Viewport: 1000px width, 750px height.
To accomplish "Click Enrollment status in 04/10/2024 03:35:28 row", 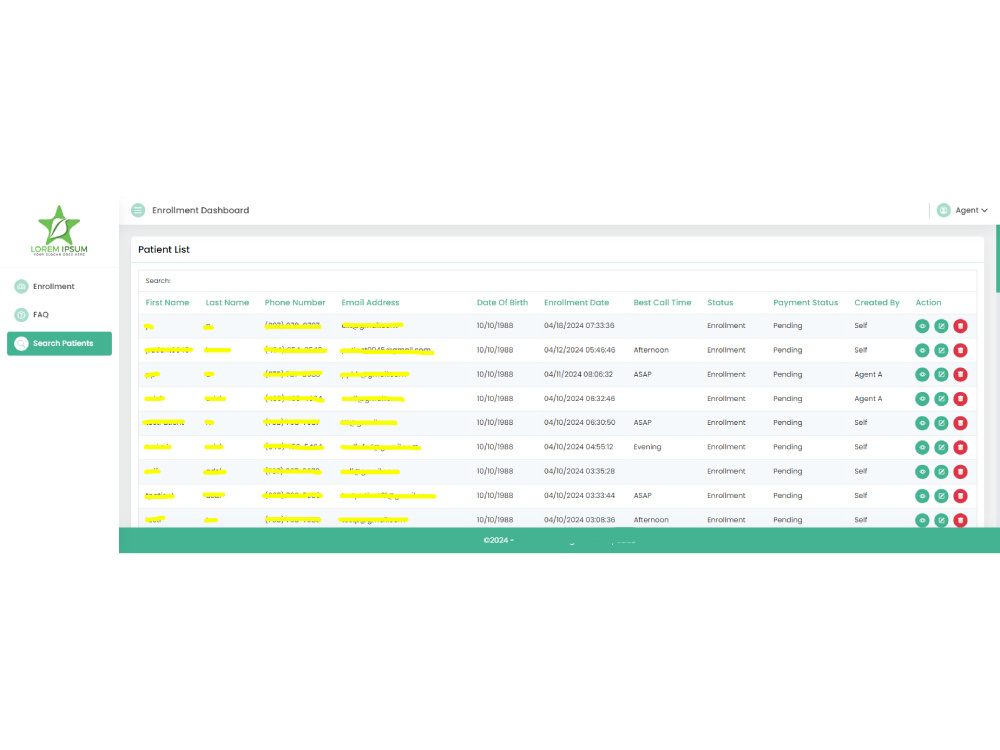I will [726, 471].
